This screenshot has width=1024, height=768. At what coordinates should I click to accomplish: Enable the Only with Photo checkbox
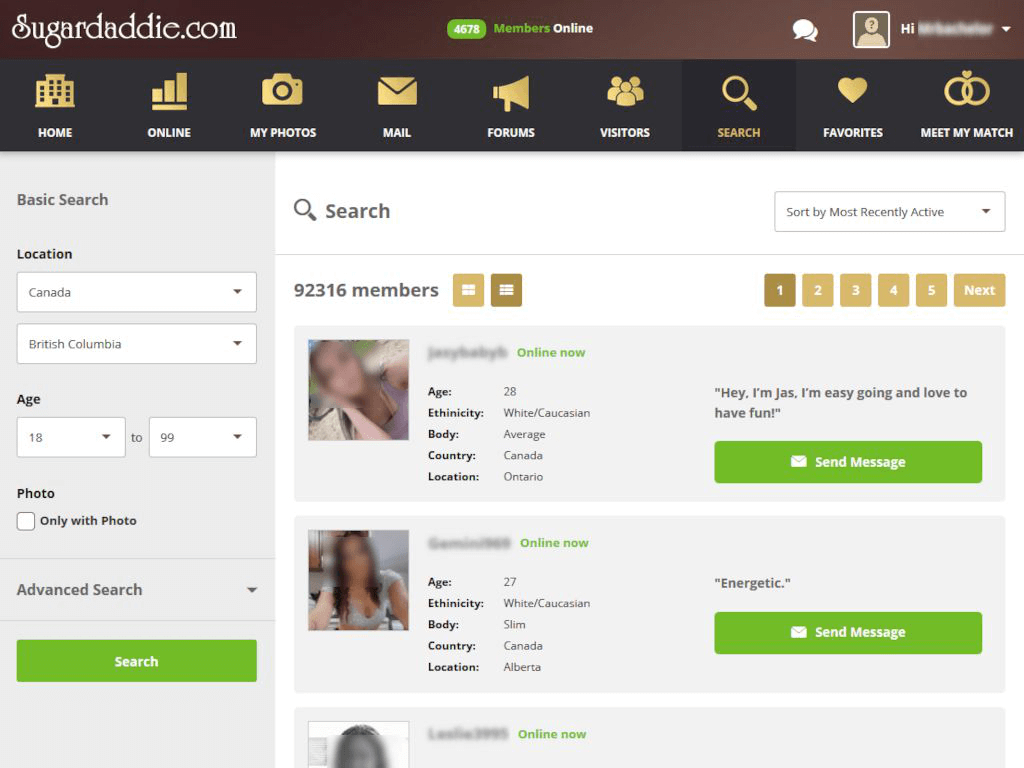26,521
